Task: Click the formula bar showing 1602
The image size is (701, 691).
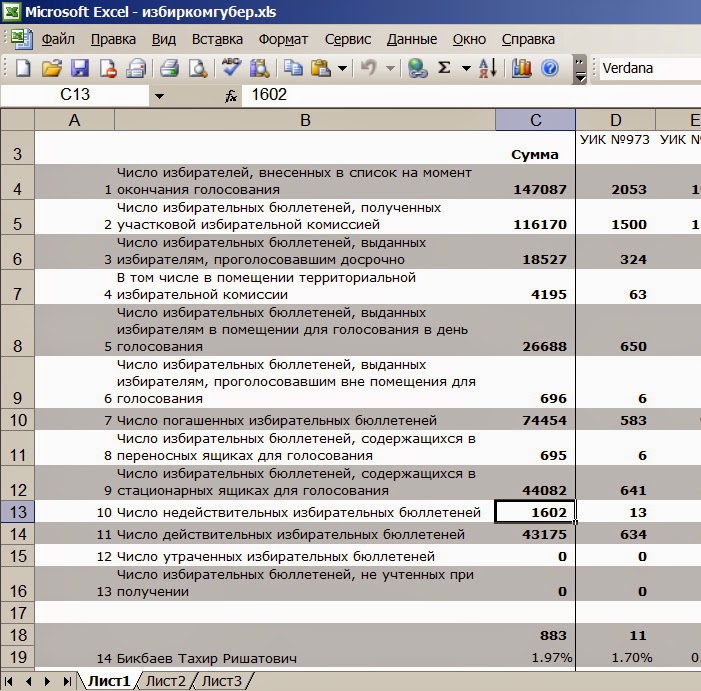Action: click(x=471, y=95)
